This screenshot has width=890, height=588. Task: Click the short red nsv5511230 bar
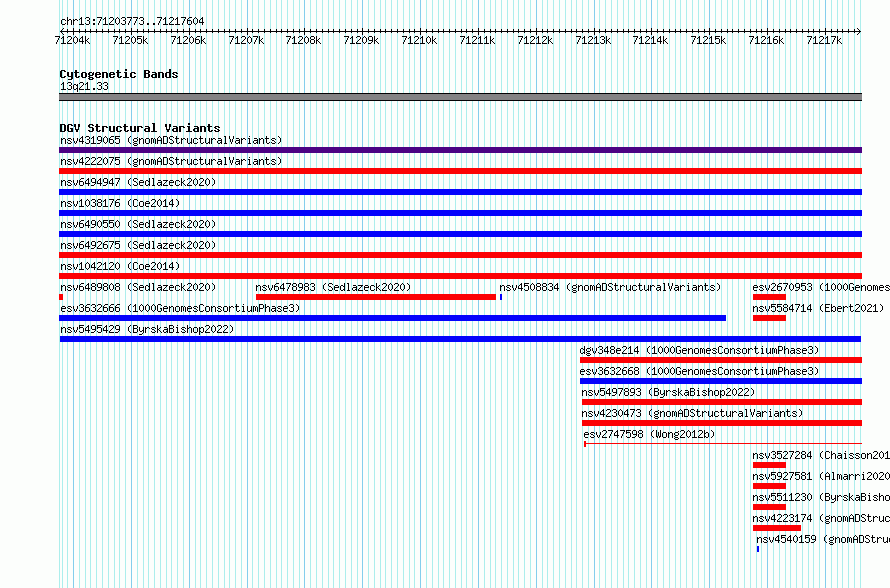tap(769, 507)
